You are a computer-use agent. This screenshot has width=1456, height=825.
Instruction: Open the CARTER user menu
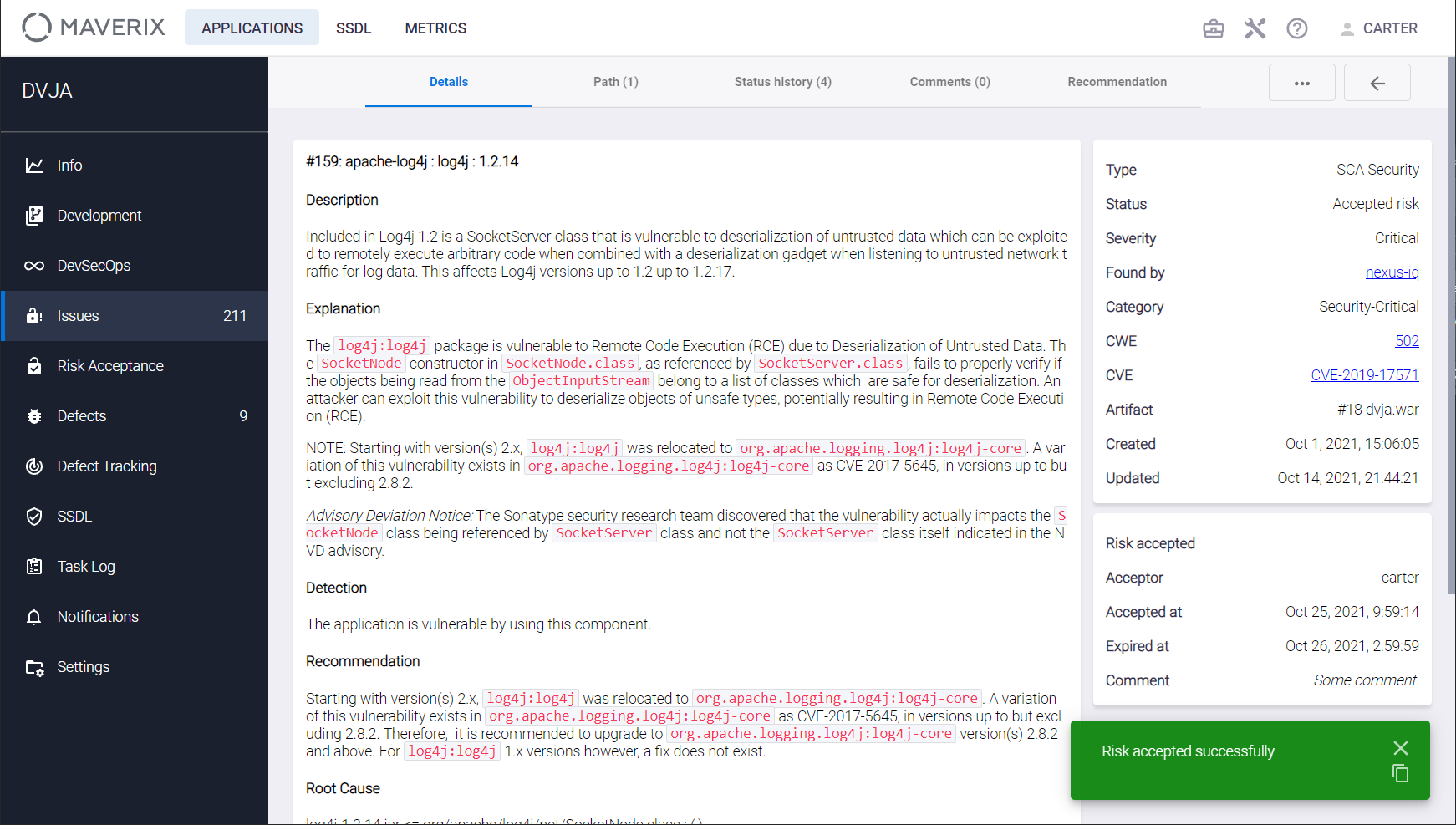(1378, 28)
